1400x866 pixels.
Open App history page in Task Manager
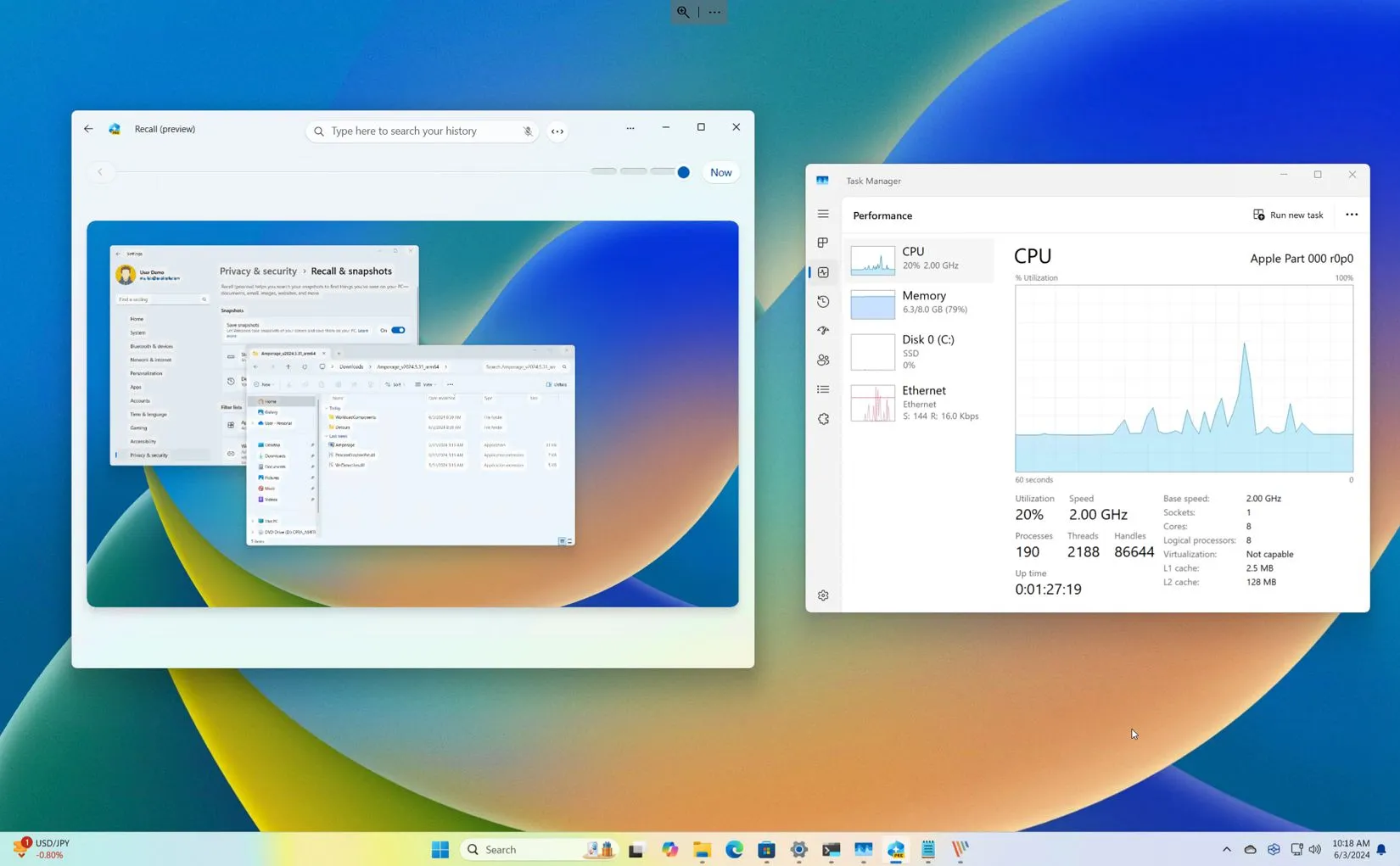pyautogui.click(x=823, y=301)
